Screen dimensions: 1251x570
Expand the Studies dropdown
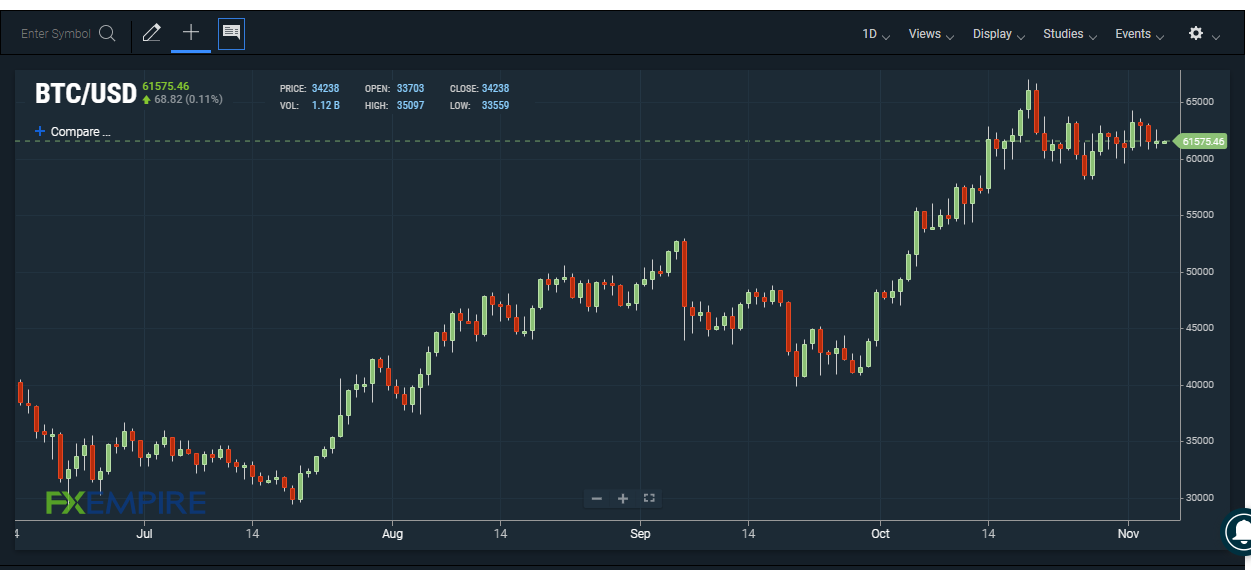(1070, 34)
